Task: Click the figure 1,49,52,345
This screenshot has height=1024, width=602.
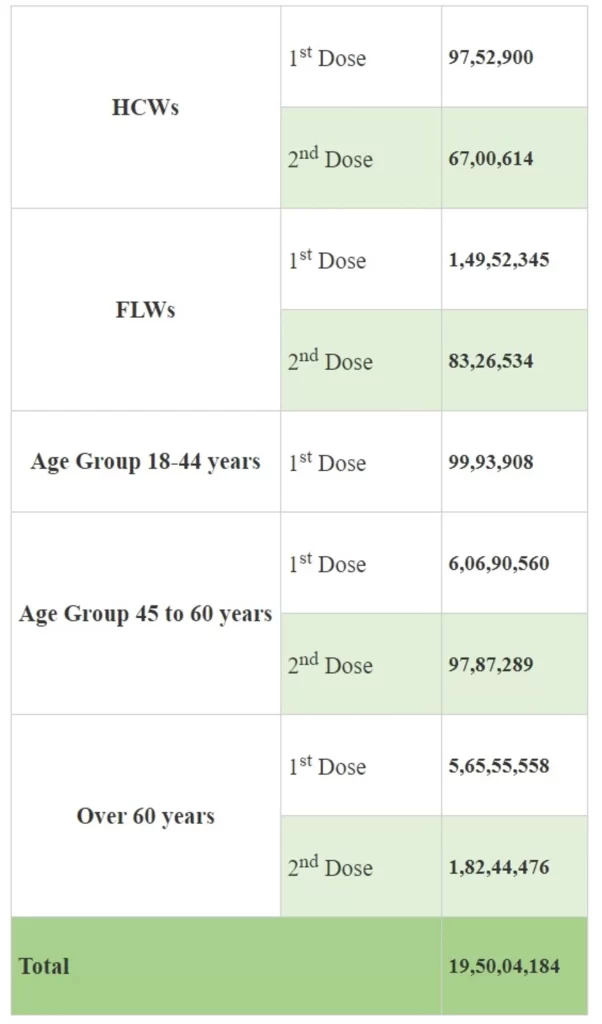Action: point(499,260)
